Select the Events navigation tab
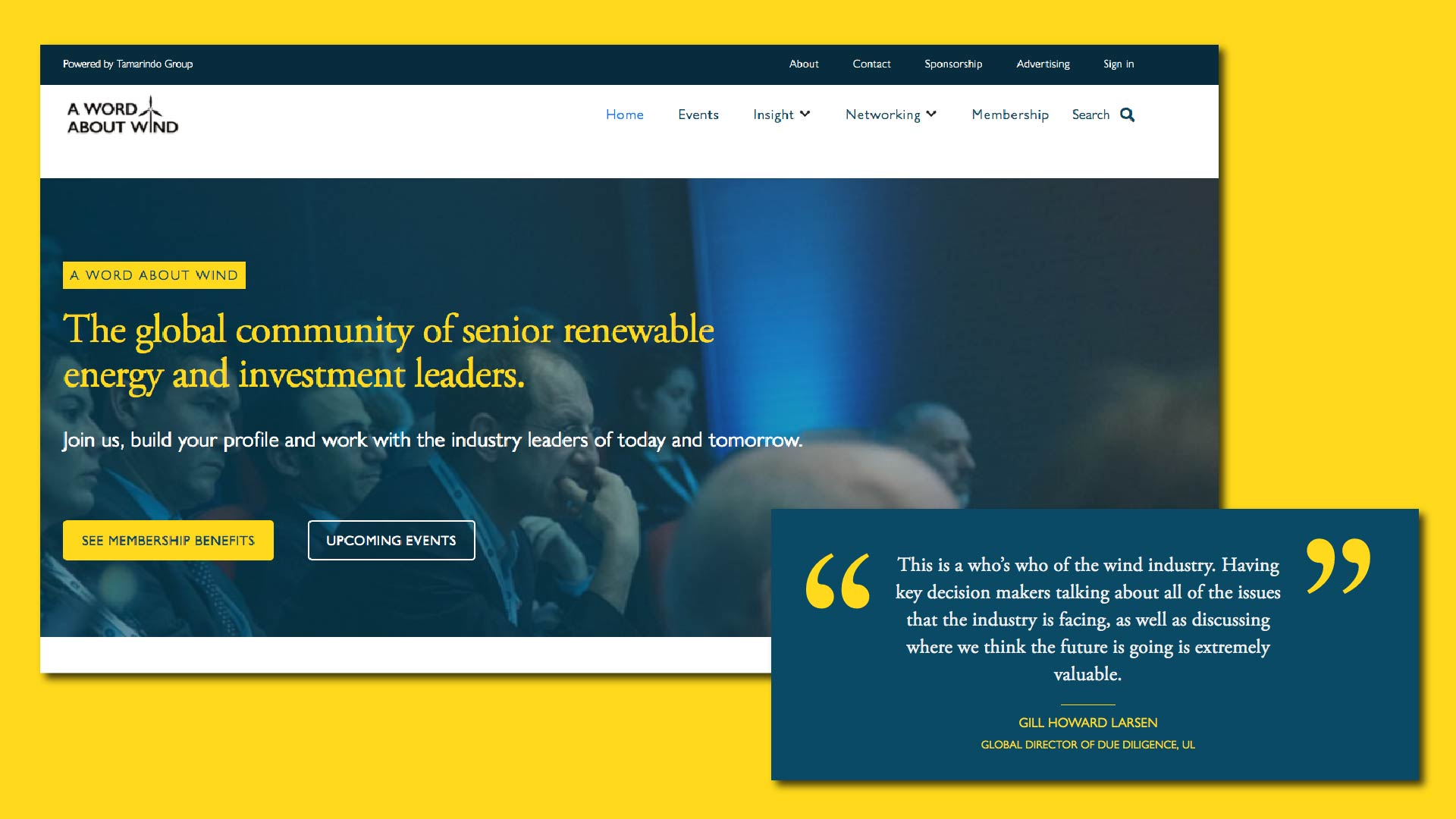1456x819 pixels. pyautogui.click(x=698, y=114)
